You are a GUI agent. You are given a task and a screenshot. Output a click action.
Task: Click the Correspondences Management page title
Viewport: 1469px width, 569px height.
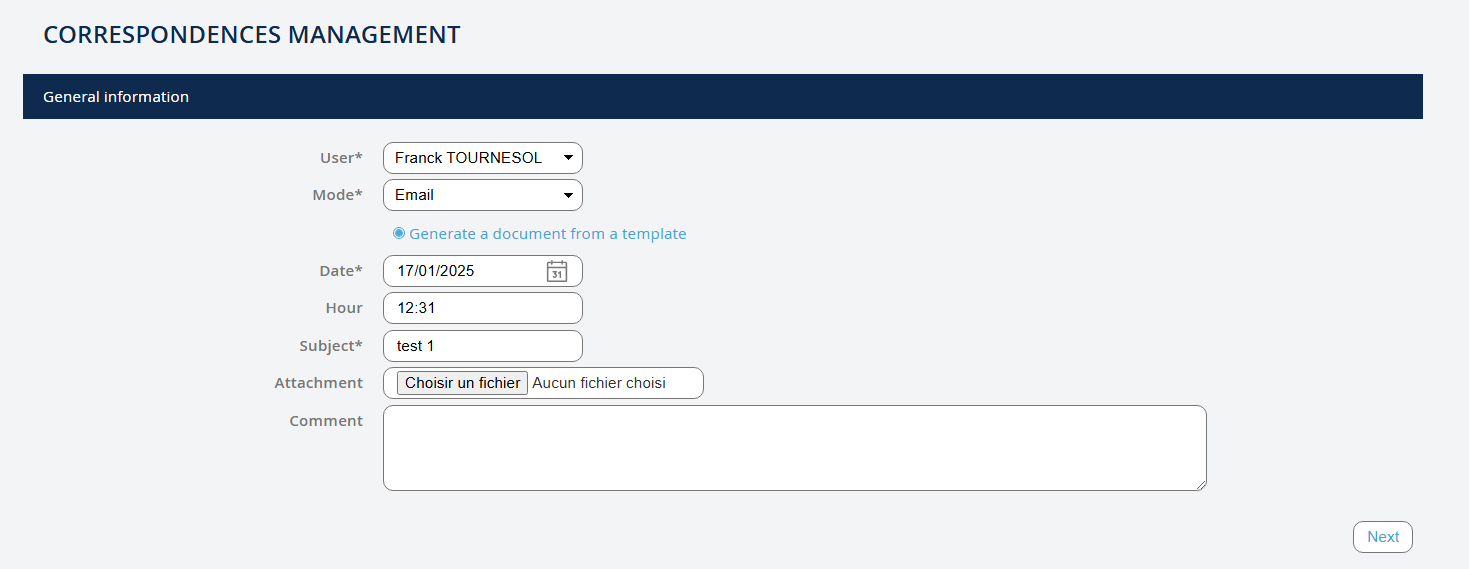click(x=252, y=35)
